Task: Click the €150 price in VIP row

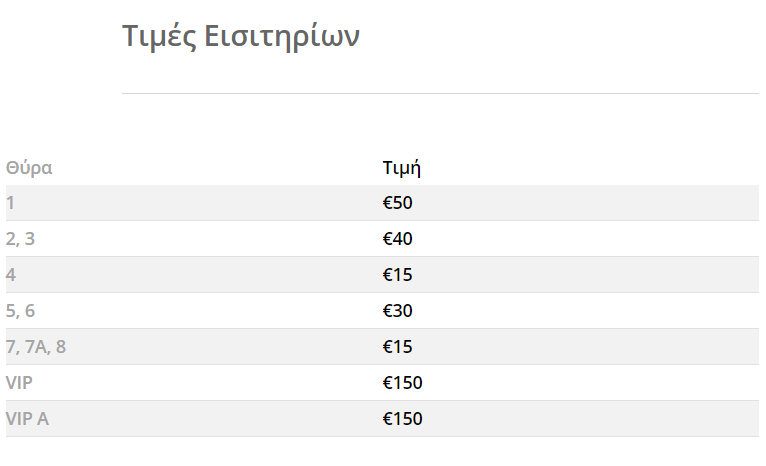Action: click(x=403, y=383)
